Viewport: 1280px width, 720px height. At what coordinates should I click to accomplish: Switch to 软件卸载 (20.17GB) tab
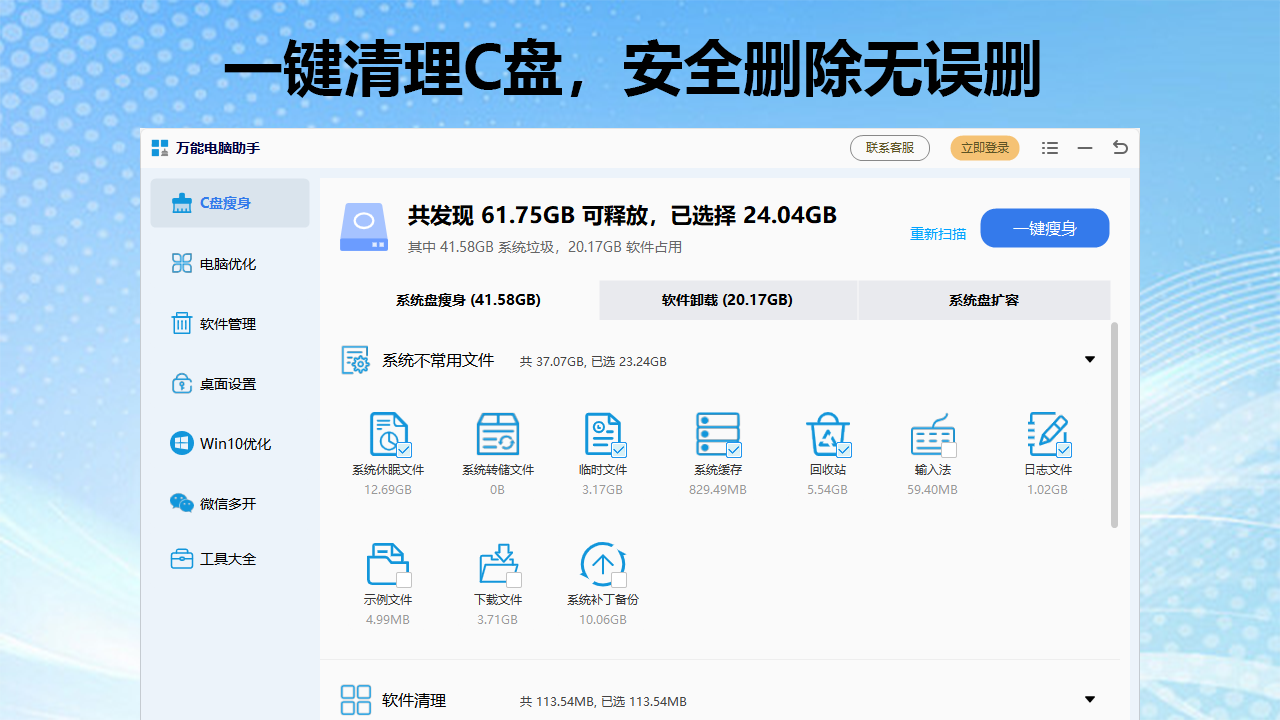(x=727, y=300)
